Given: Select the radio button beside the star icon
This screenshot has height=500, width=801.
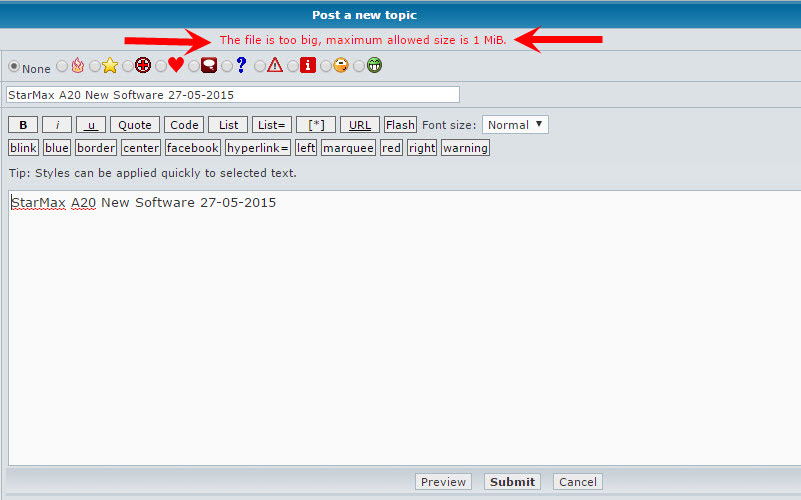Looking at the screenshot, I should pos(95,66).
